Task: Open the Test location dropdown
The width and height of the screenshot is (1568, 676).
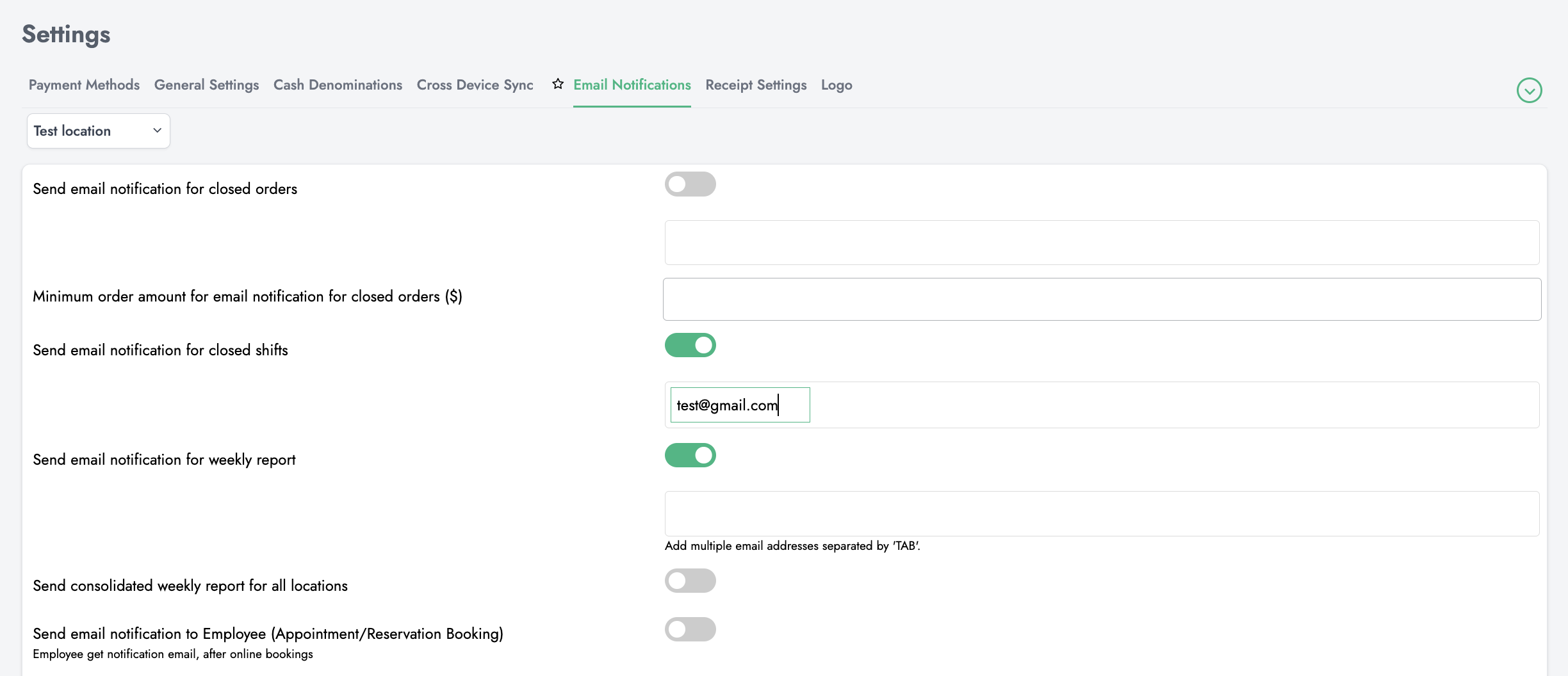Action: click(x=98, y=131)
